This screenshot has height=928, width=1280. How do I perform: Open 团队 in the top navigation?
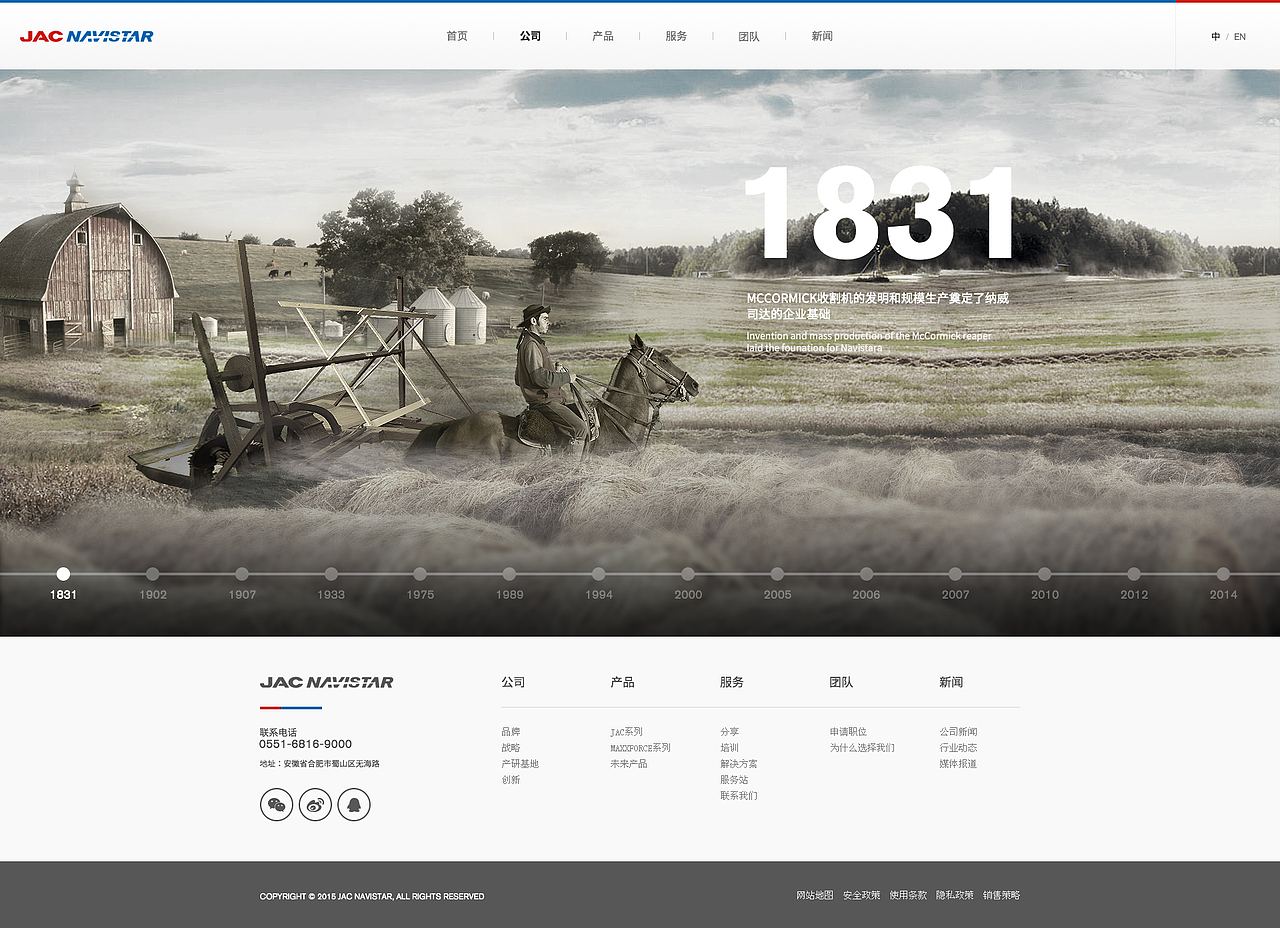pos(749,36)
